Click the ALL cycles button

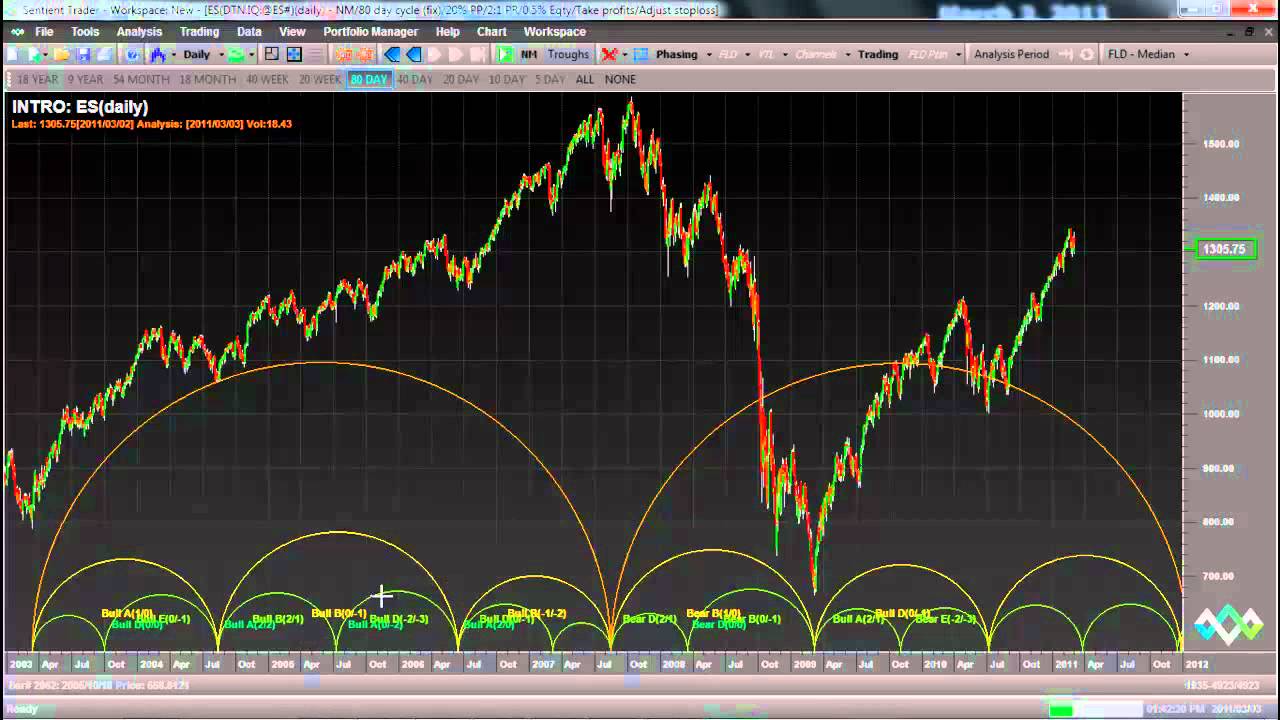point(585,79)
